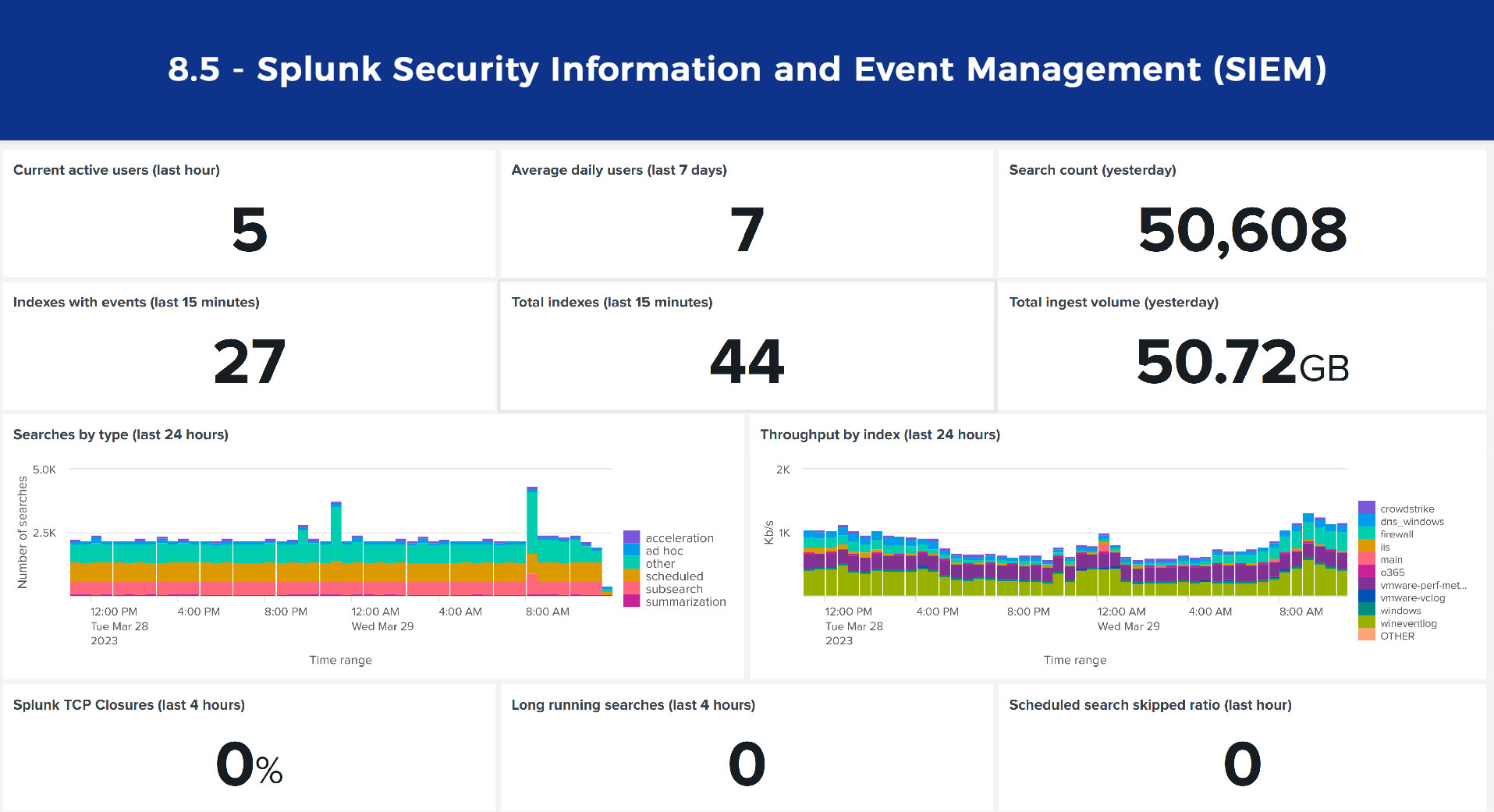Click the Current active users value 5
1494x812 pixels.
250,230
